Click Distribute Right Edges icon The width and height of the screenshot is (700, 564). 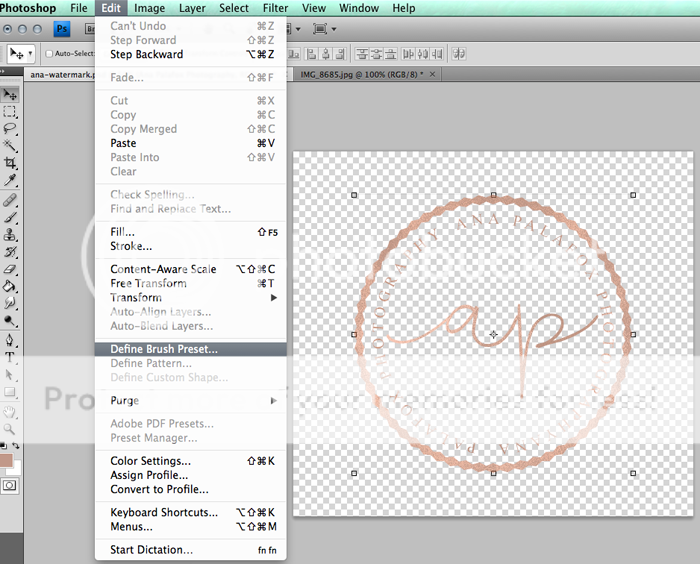click(437, 54)
